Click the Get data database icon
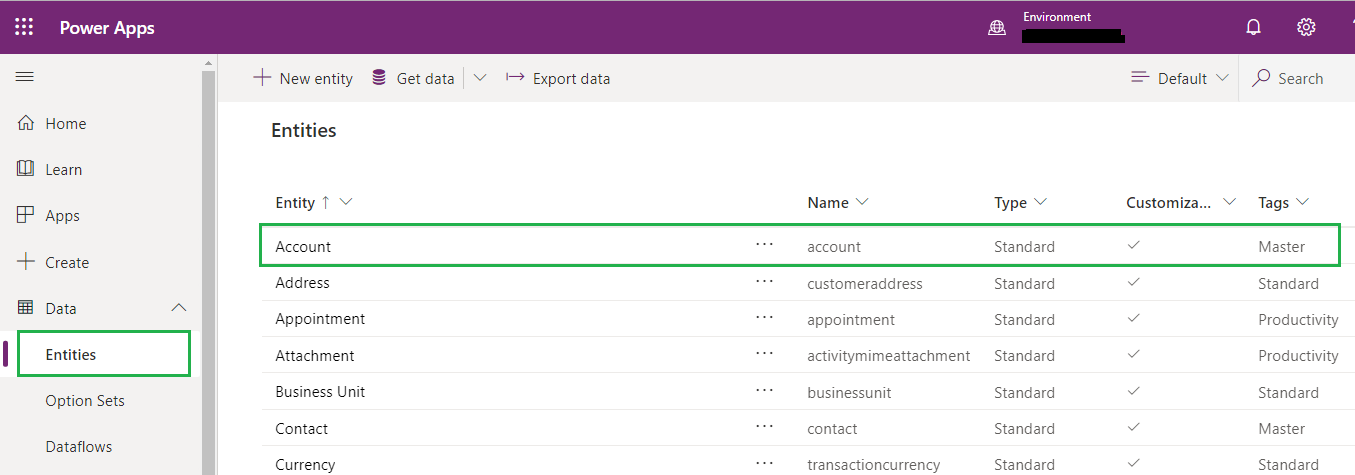The height and width of the screenshot is (475, 1355). pyautogui.click(x=379, y=78)
